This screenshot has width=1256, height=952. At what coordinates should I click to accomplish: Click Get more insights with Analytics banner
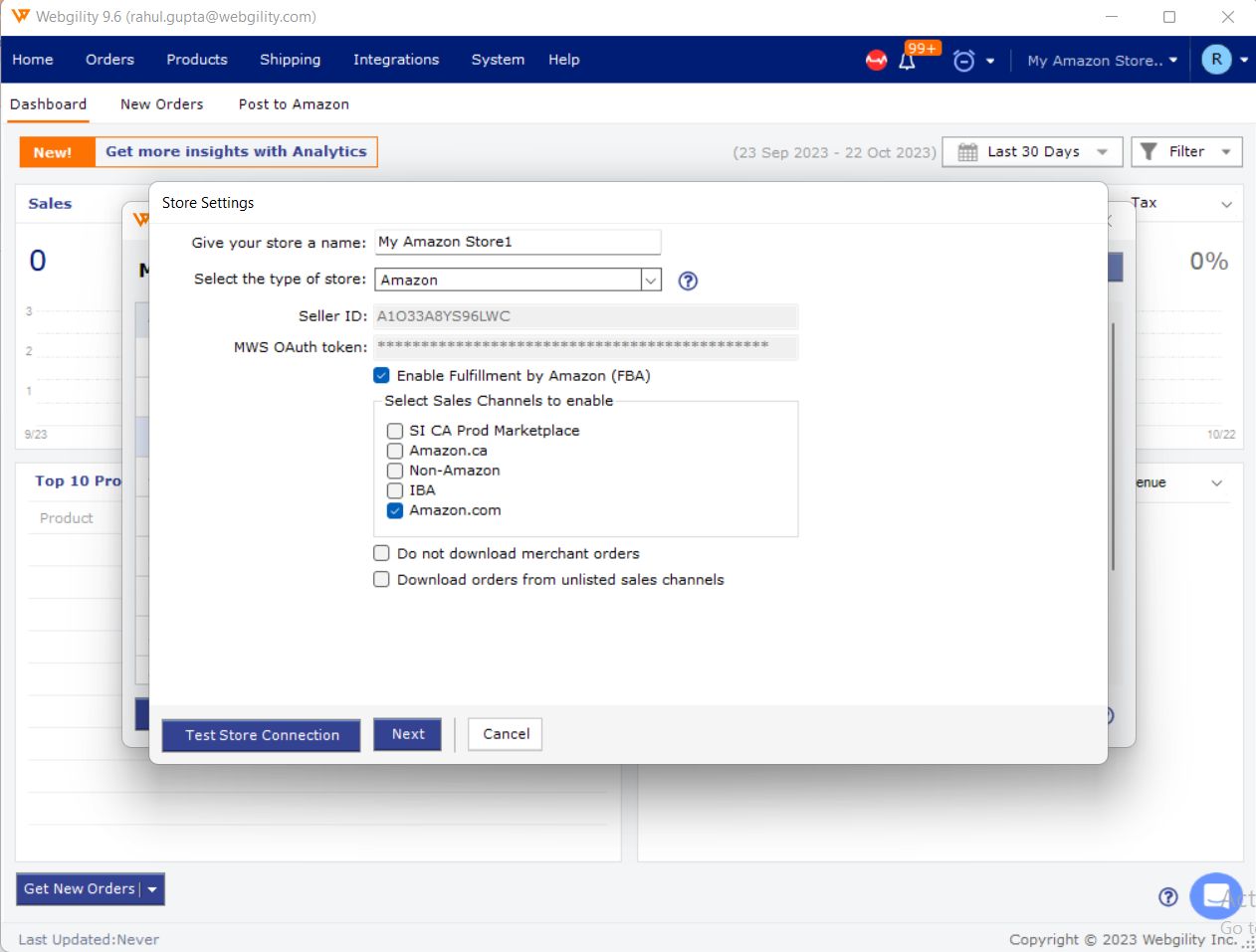tap(236, 151)
